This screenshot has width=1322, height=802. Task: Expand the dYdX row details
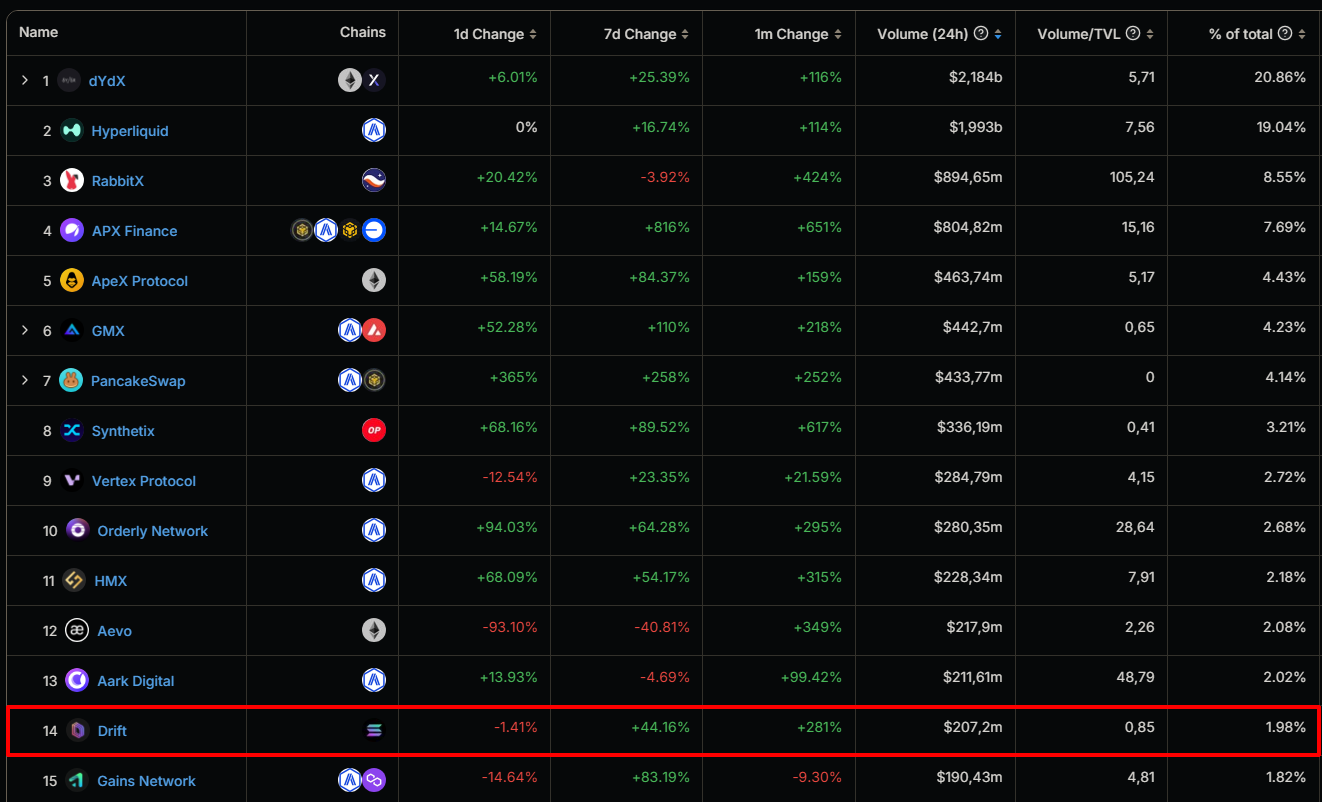(25, 80)
